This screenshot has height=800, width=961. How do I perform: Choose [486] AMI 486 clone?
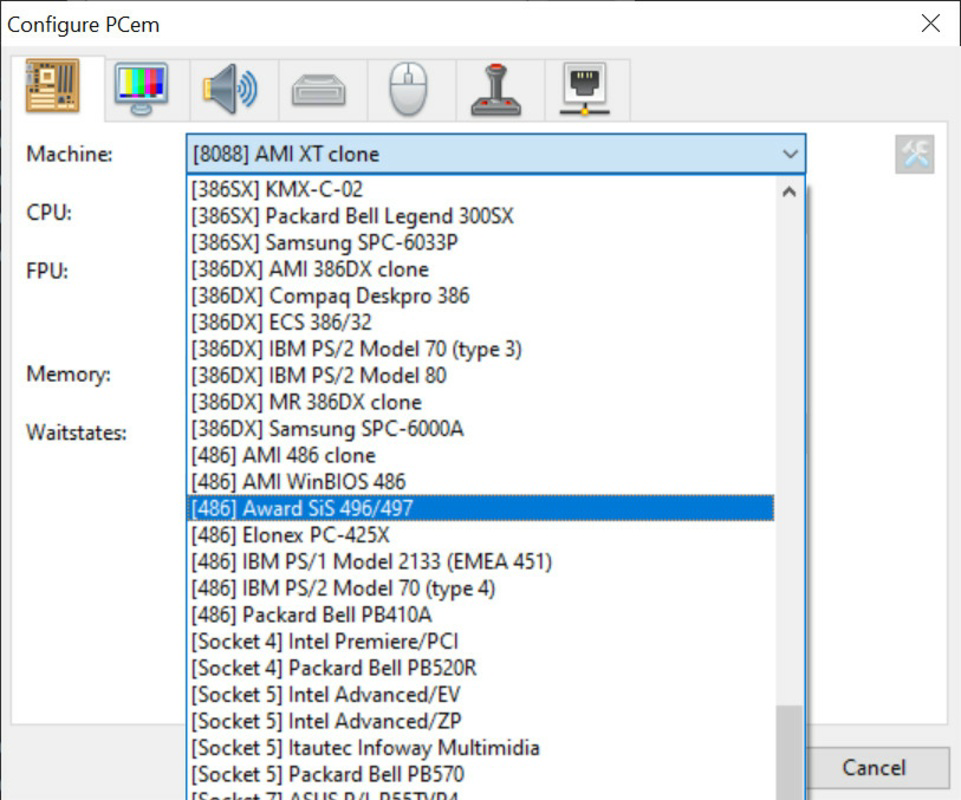[480, 455]
